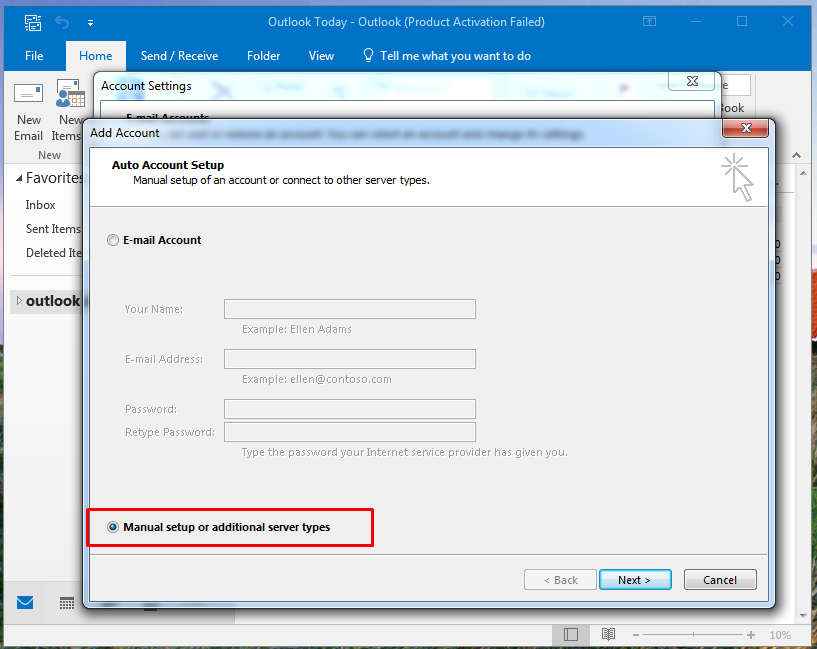Click the scroll down arrow on right edge

(x=803, y=616)
